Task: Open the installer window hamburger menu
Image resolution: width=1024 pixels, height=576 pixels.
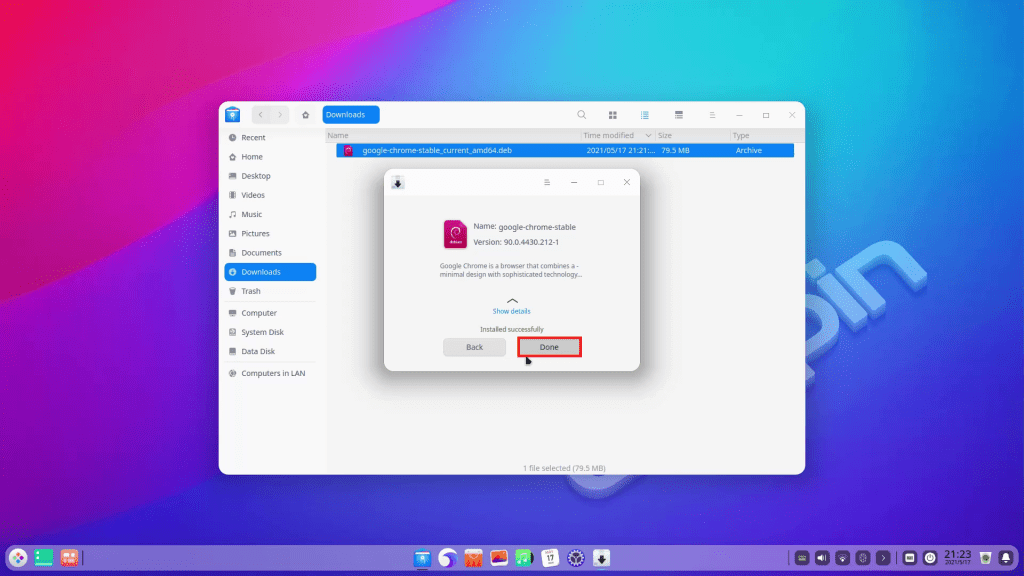Action: coord(547,182)
